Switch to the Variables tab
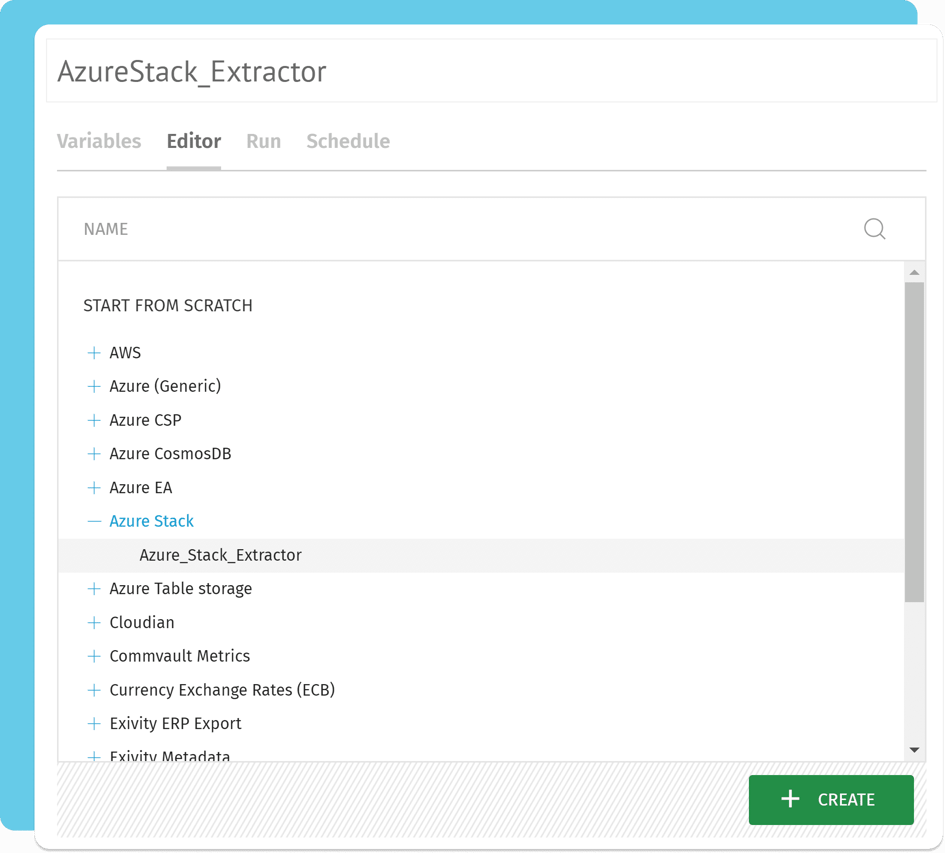 pyautogui.click(x=99, y=141)
